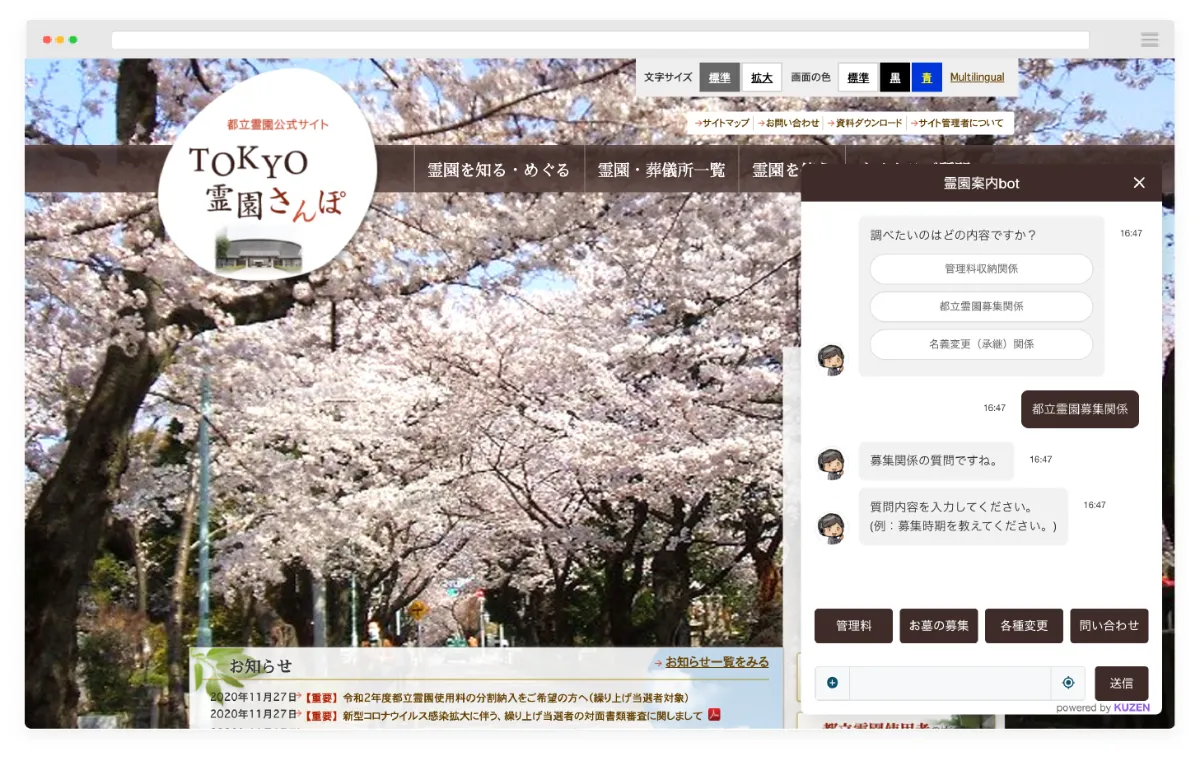Click 調べたいのはどの内容ですか？ text
The width and height of the screenshot is (1200, 760).
[x=953, y=236]
